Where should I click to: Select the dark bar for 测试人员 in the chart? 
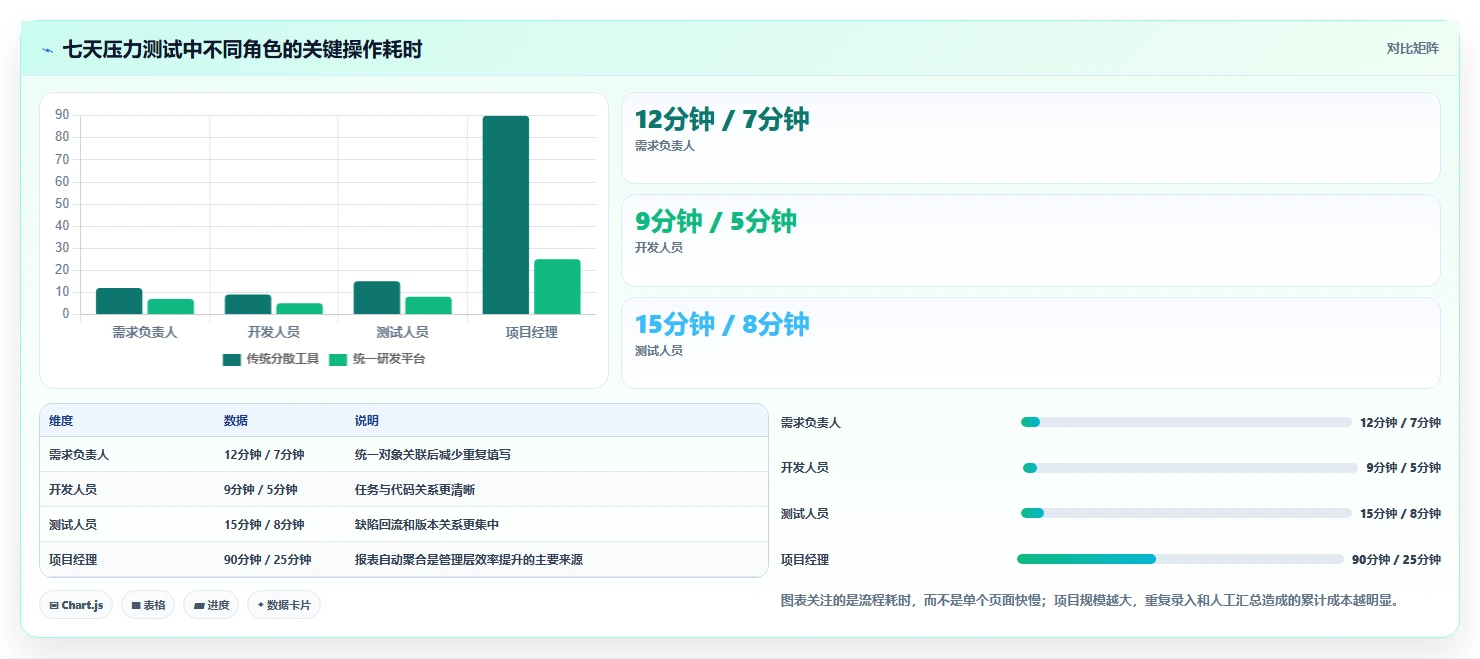(377, 298)
